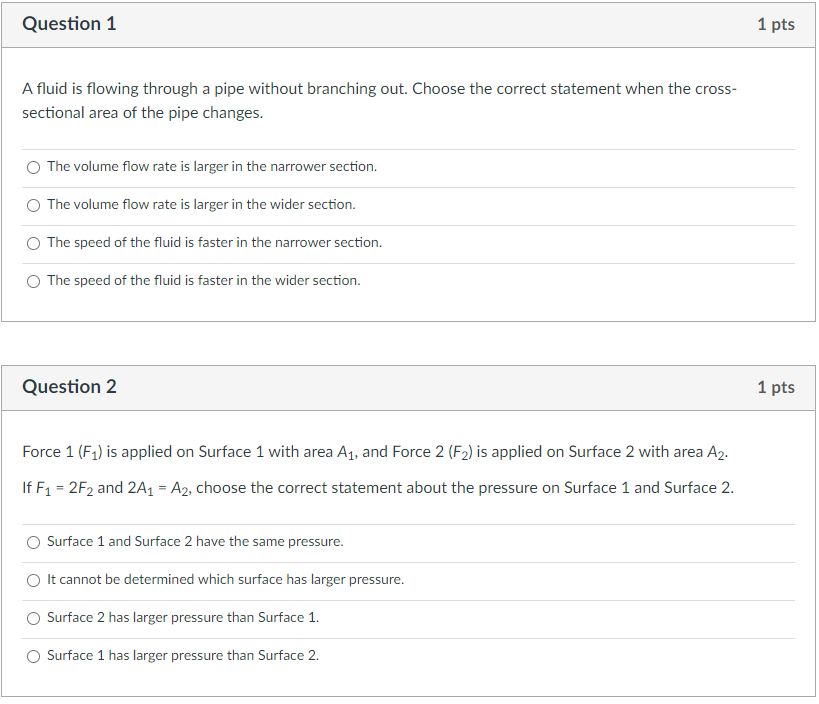Click the Question 2 heading
The width and height of the screenshot is (819, 704).
(69, 387)
